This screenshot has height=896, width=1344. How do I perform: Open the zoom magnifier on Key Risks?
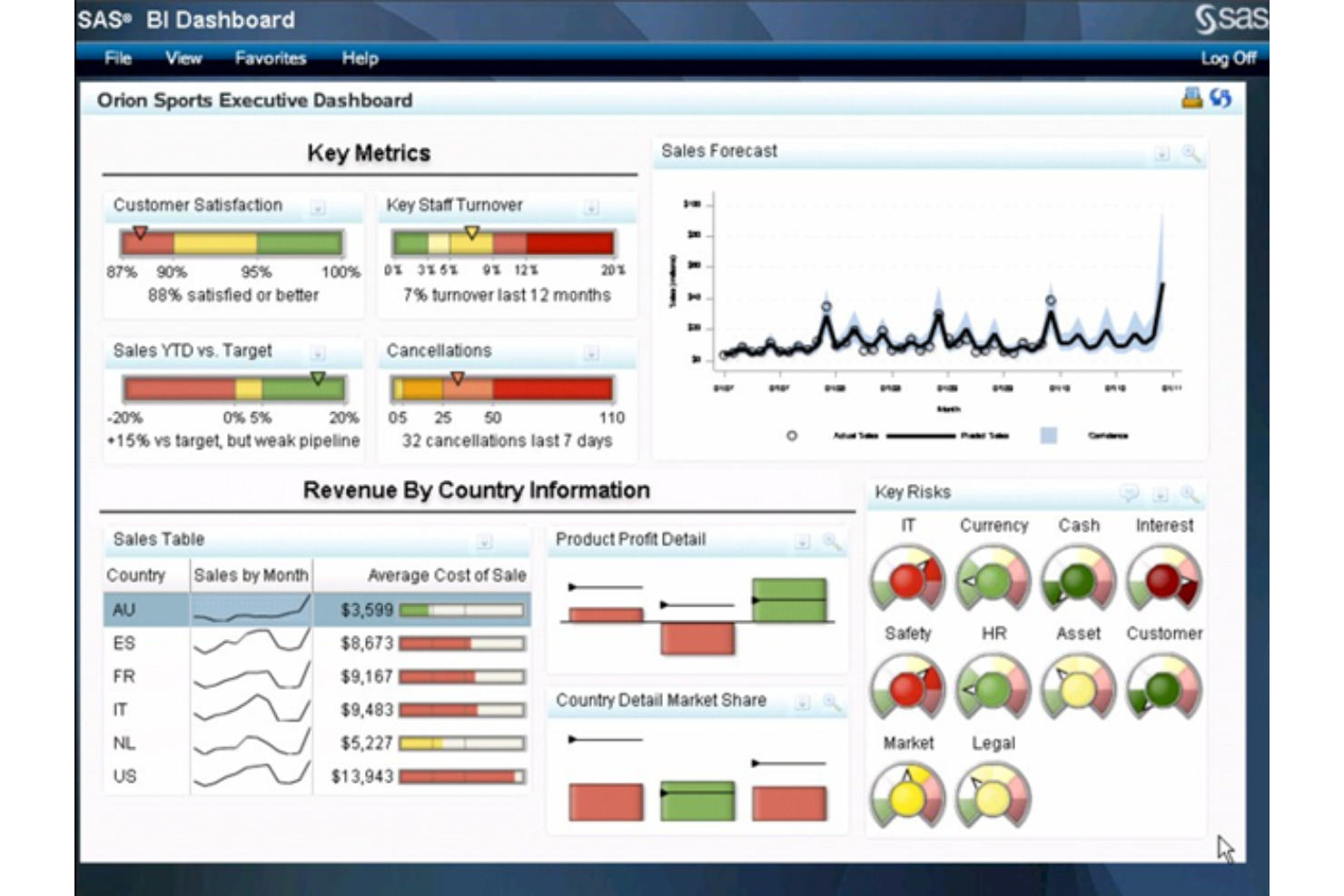pyautogui.click(x=1190, y=494)
